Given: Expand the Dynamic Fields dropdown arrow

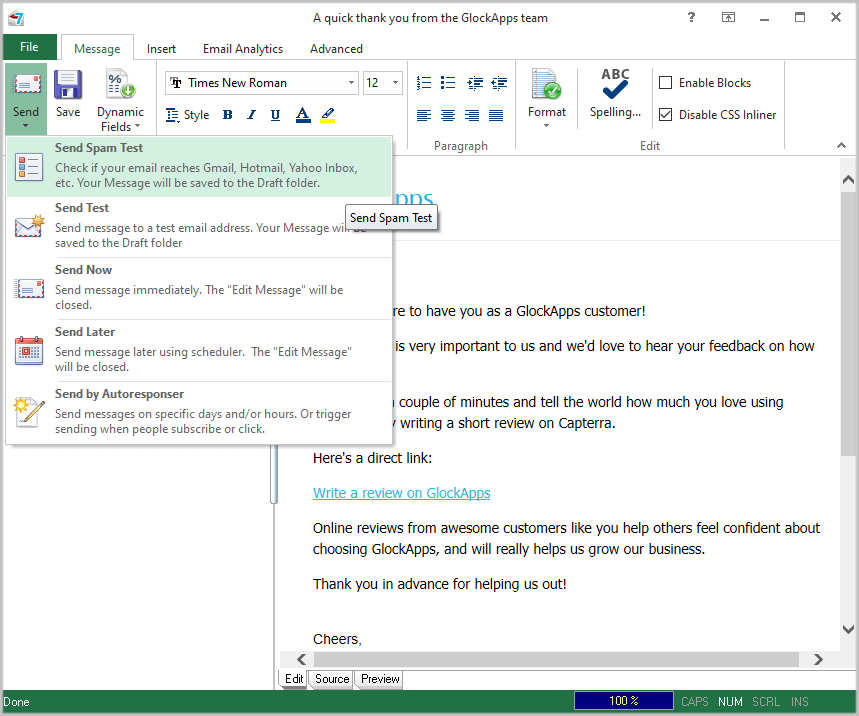Looking at the screenshot, I should point(138,126).
